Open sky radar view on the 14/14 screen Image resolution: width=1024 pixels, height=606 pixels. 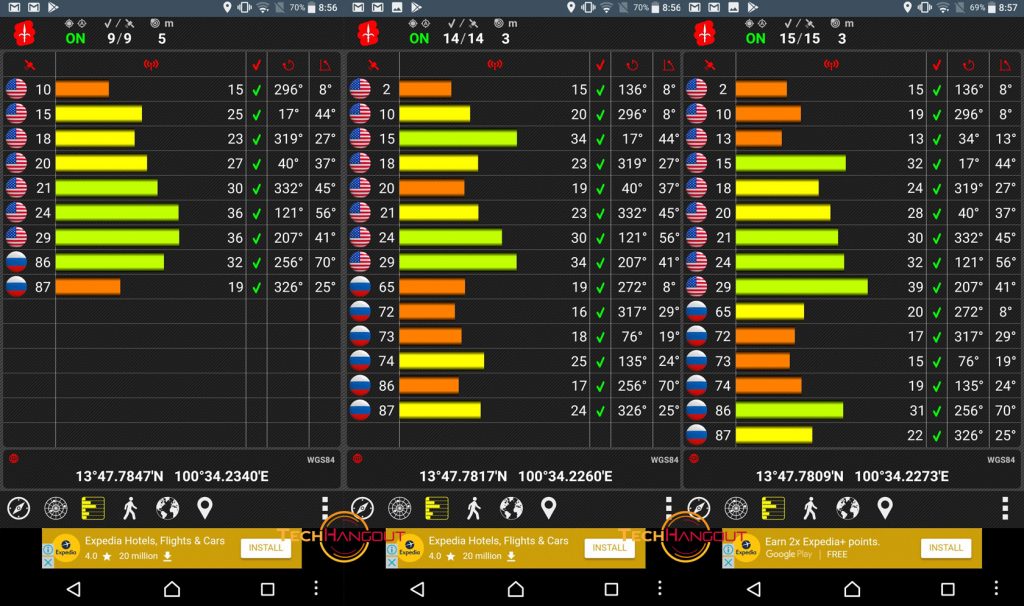[399, 508]
